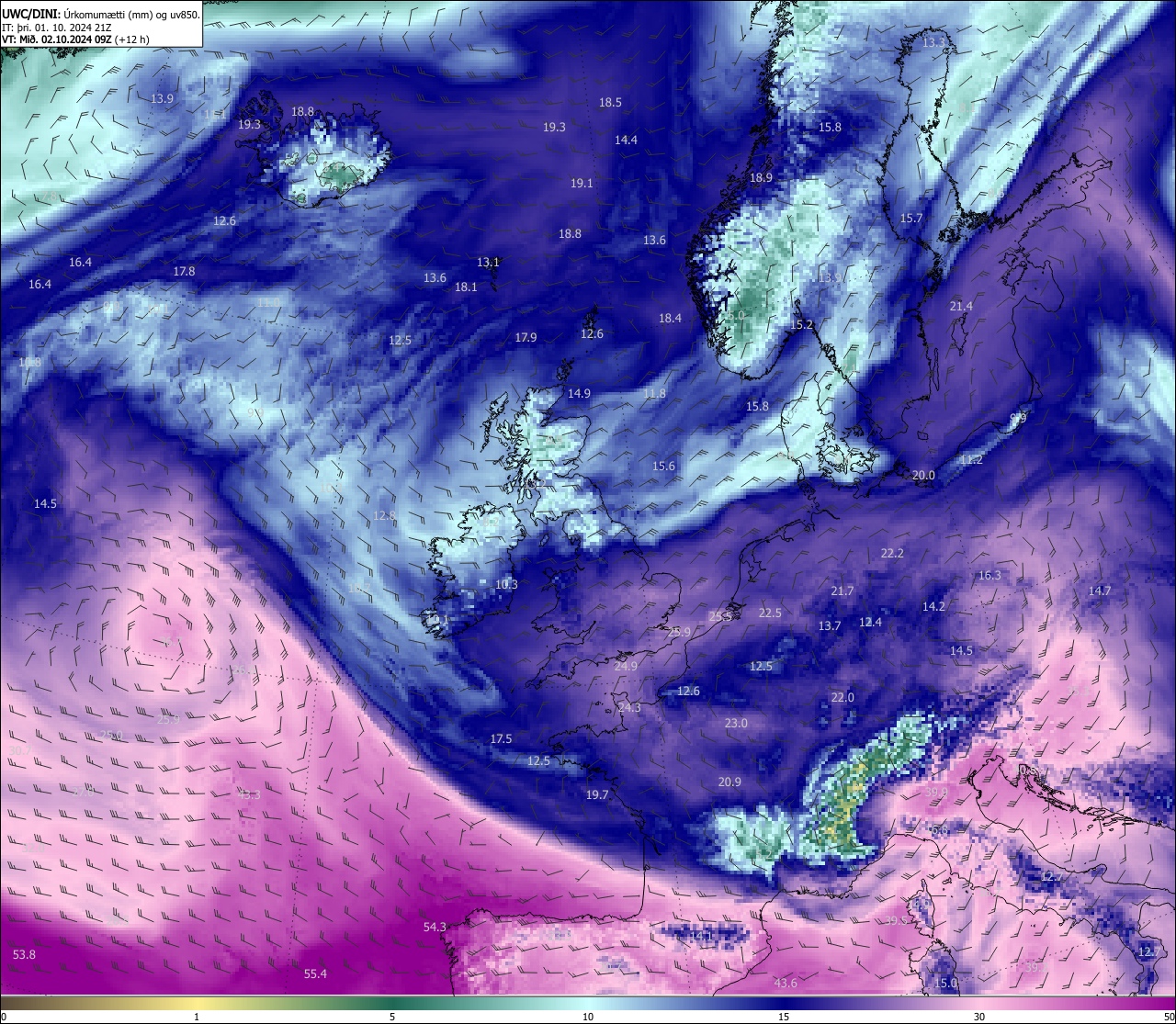The image size is (1176, 1024).
Task: Click the 14.4 value label
Action: [x=626, y=140]
